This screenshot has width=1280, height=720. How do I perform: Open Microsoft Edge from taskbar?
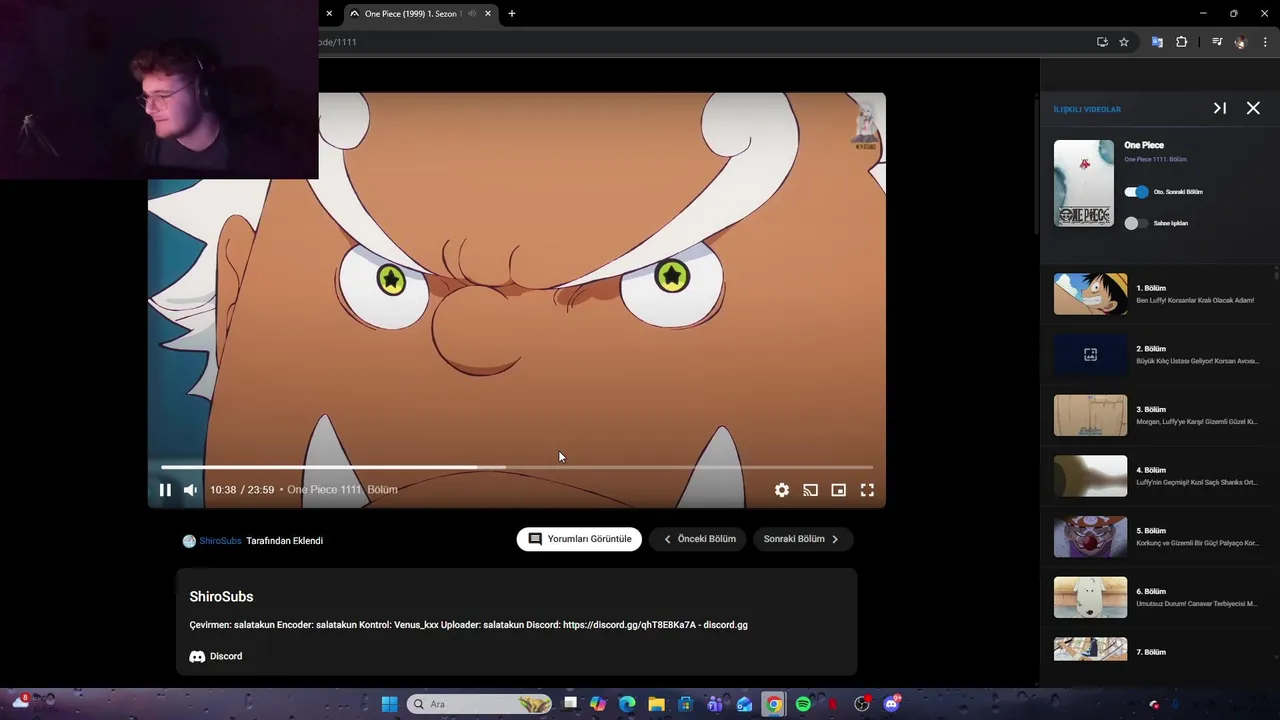click(627, 704)
